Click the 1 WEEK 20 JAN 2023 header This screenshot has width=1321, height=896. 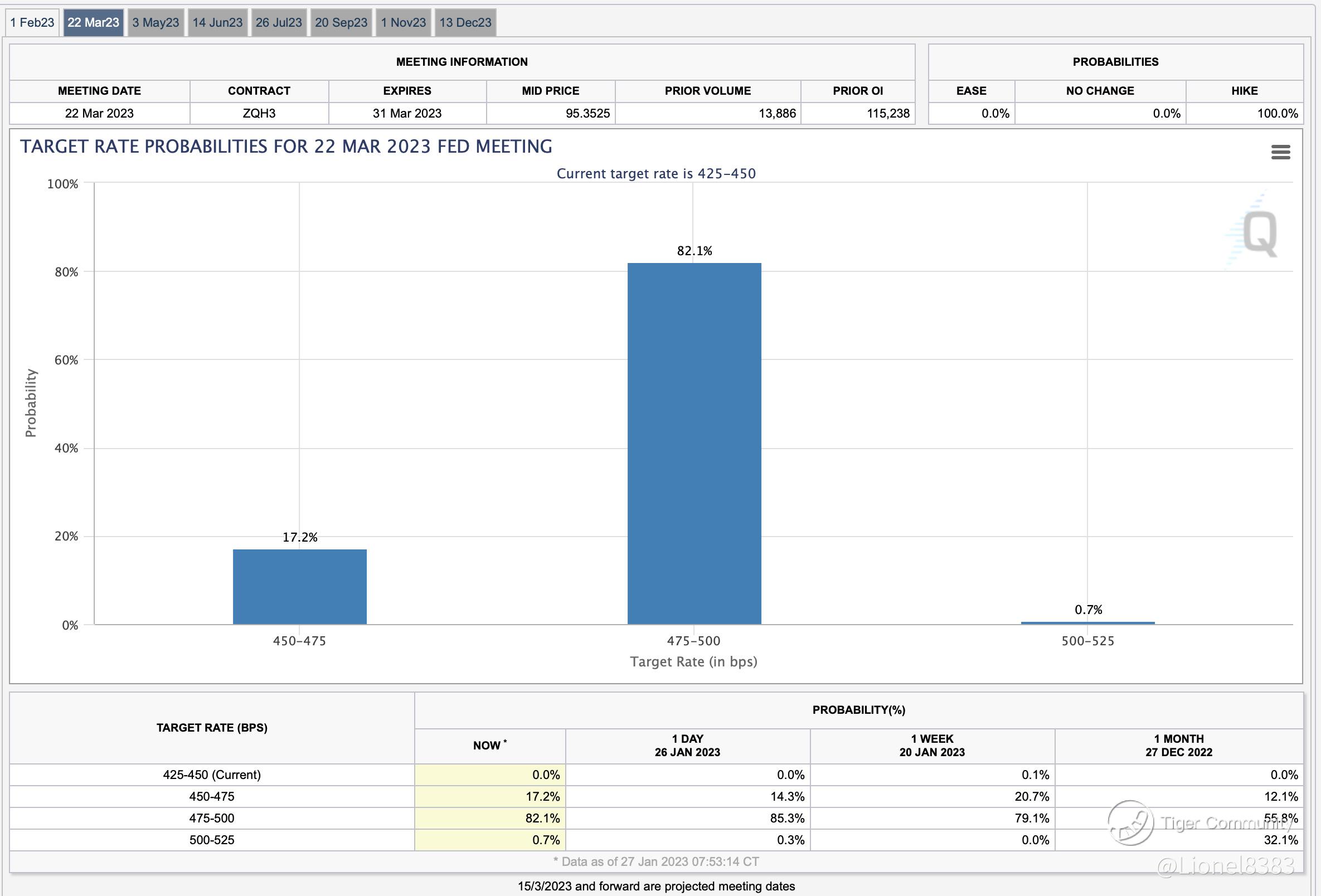pyautogui.click(x=931, y=746)
